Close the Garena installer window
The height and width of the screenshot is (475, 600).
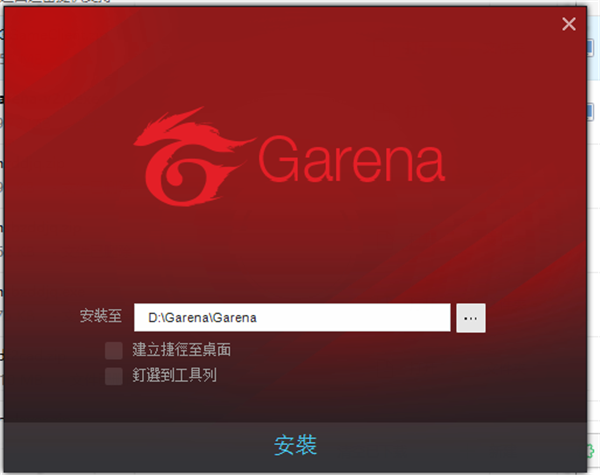[569, 24]
